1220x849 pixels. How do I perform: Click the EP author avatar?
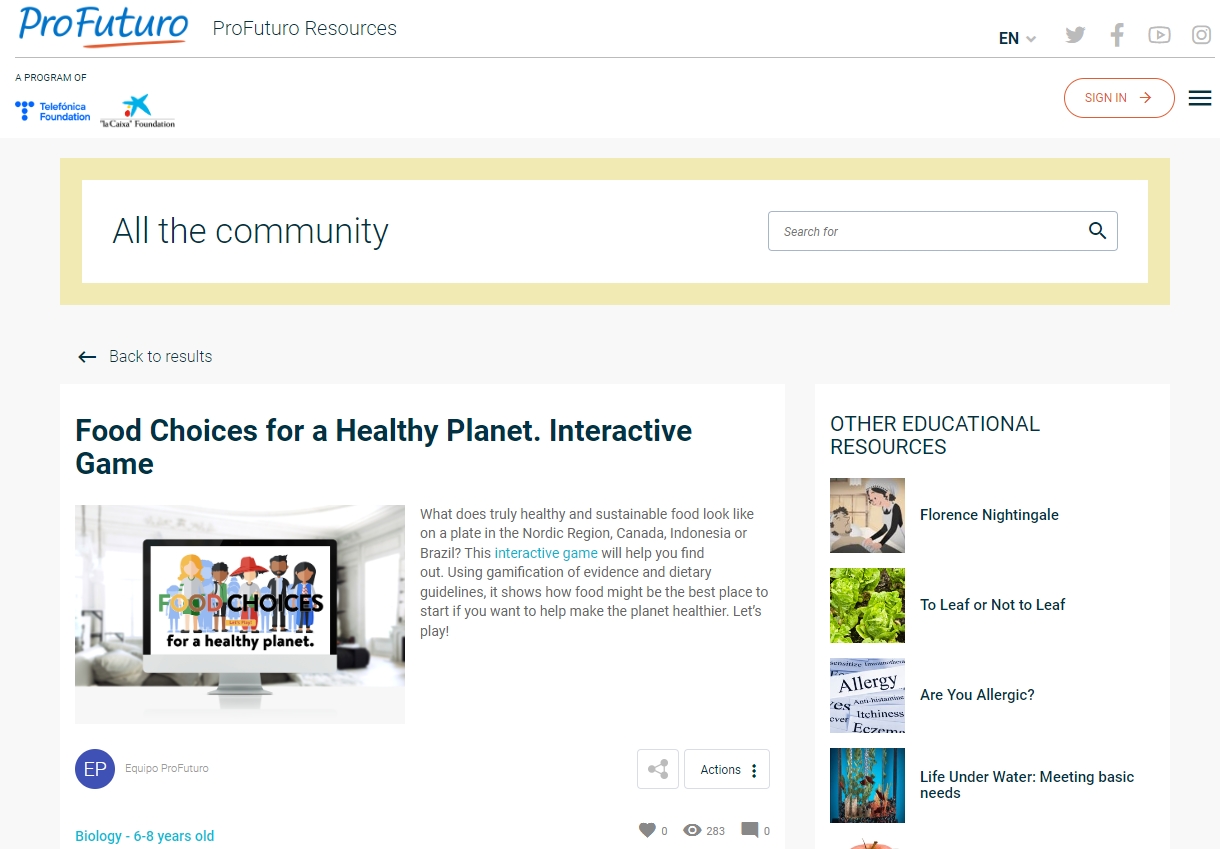click(95, 769)
